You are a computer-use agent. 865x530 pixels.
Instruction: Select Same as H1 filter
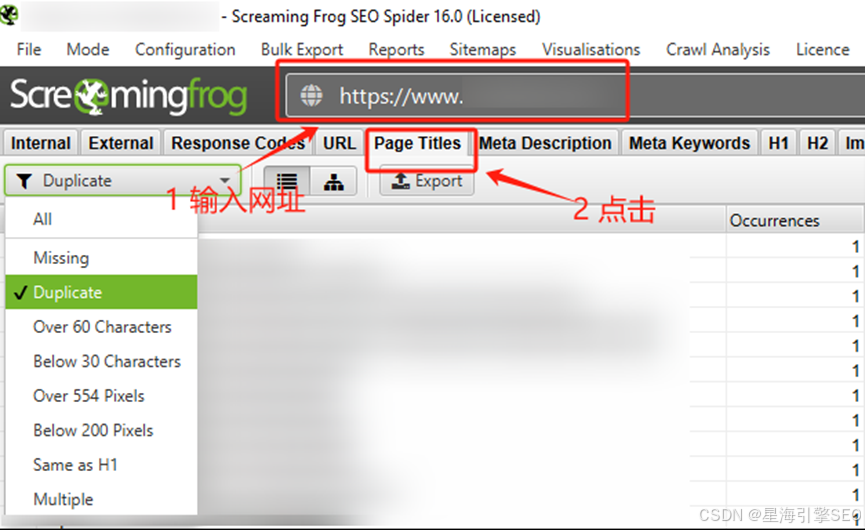[x=102, y=465]
